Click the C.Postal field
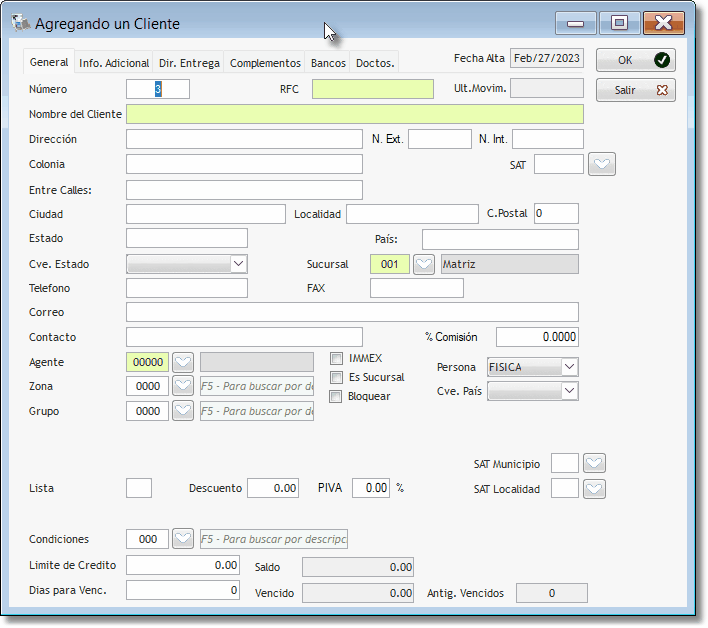This screenshot has width=708, height=628. point(556,214)
